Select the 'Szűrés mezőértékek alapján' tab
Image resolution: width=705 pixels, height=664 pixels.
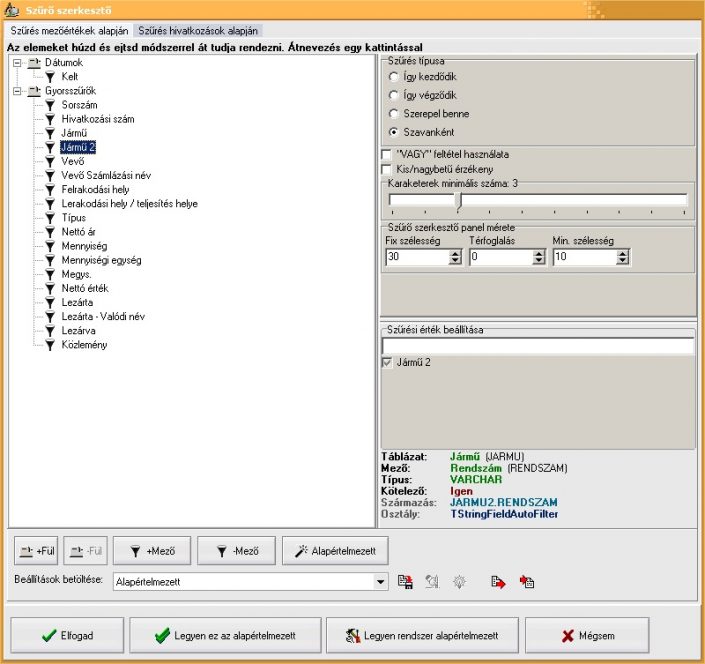point(69,31)
